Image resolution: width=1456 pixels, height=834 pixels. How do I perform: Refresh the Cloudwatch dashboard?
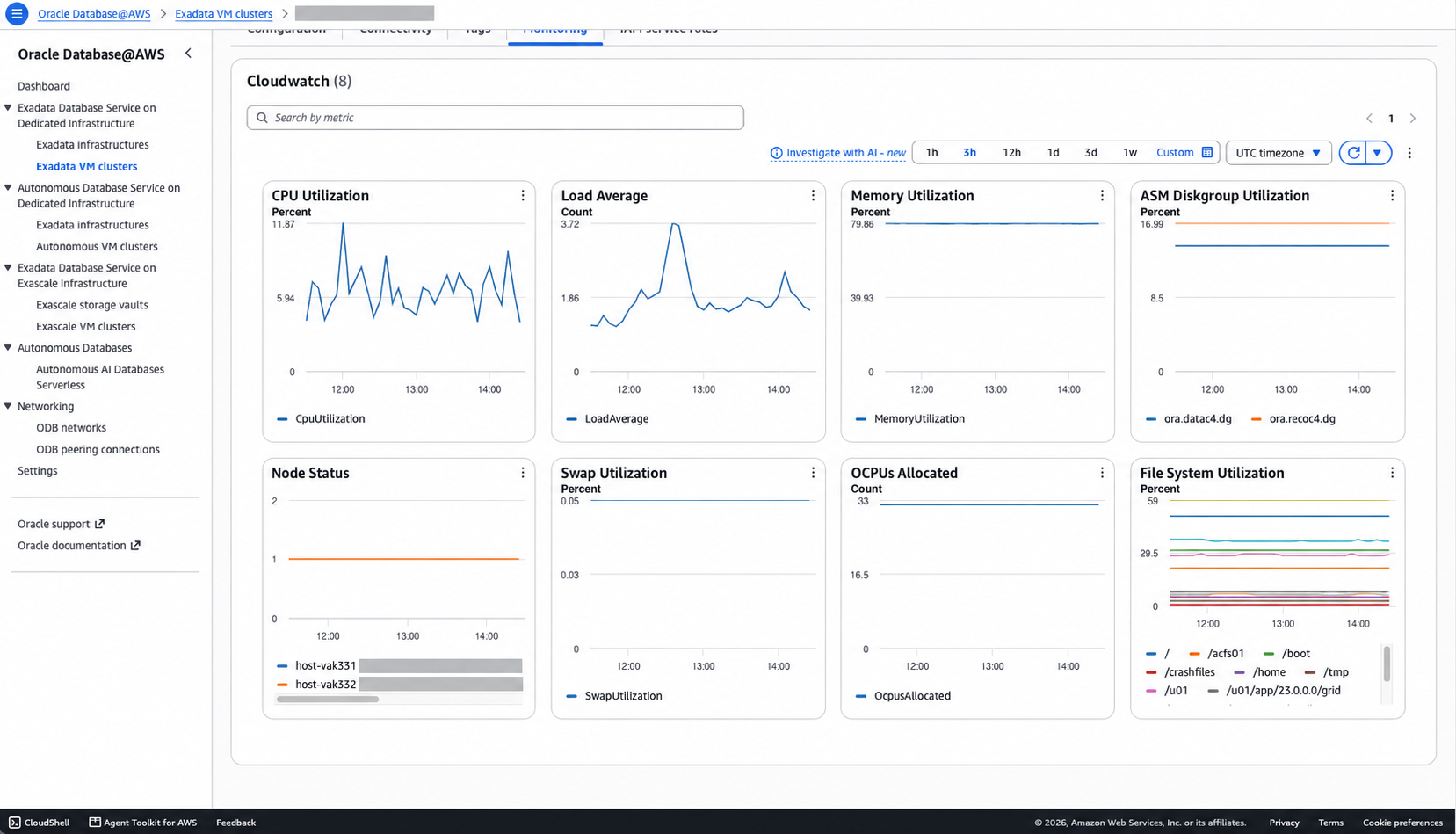click(1353, 153)
